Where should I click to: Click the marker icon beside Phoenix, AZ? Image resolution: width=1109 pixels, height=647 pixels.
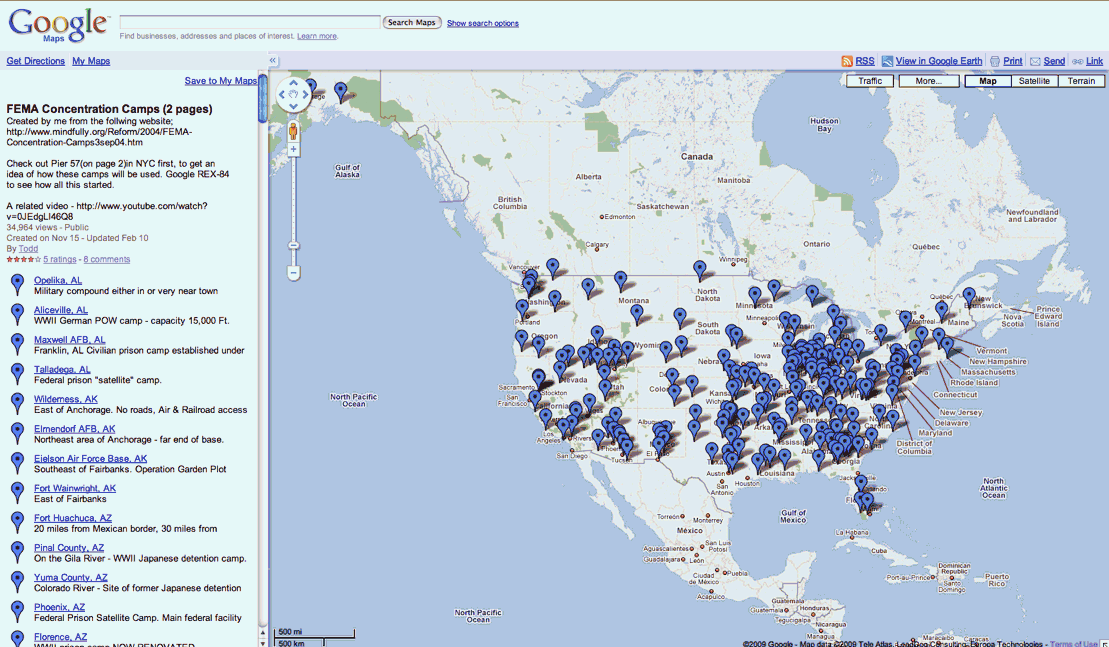tap(18, 611)
